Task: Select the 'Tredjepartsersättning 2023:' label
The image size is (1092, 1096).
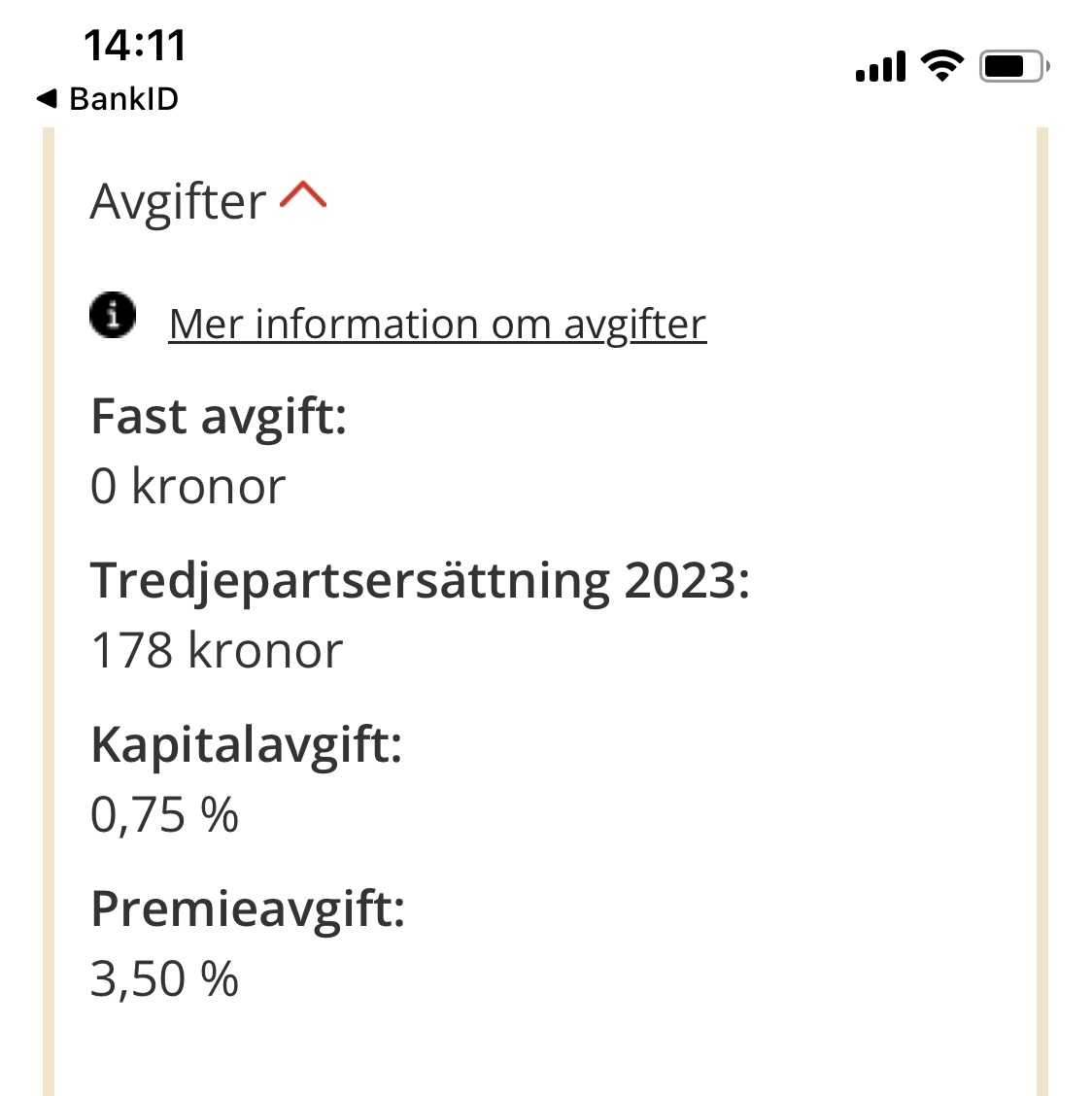Action: [420, 581]
